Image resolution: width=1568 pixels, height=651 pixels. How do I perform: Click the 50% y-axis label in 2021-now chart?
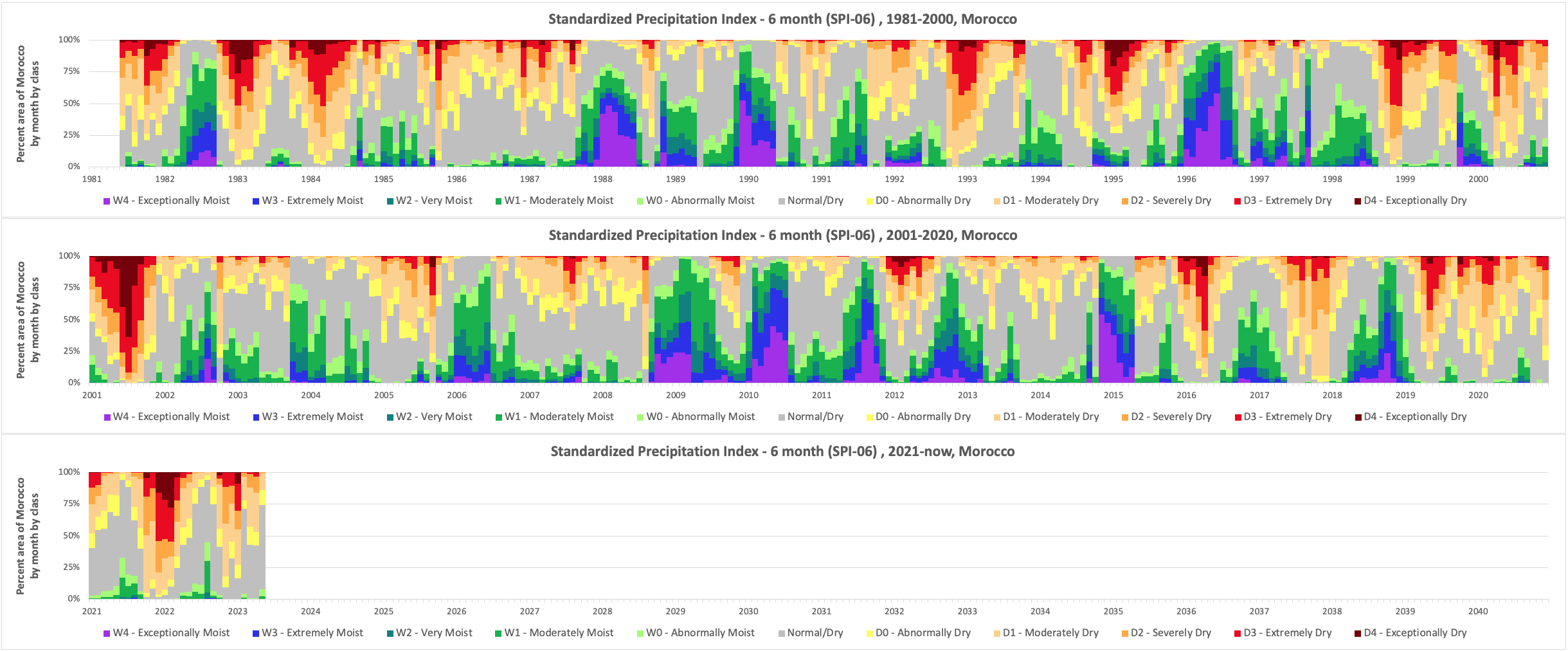tap(72, 536)
